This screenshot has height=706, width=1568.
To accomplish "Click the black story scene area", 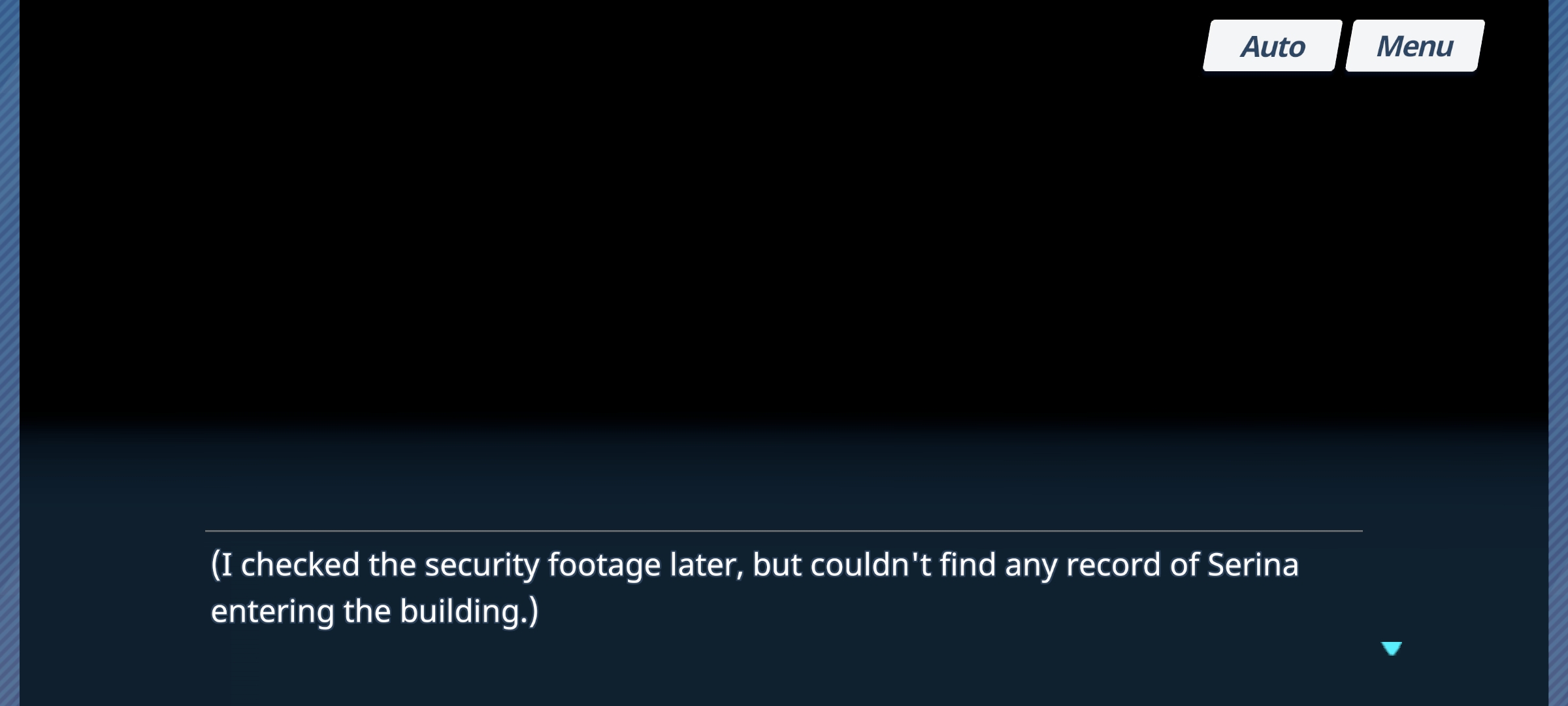I will (x=784, y=216).
